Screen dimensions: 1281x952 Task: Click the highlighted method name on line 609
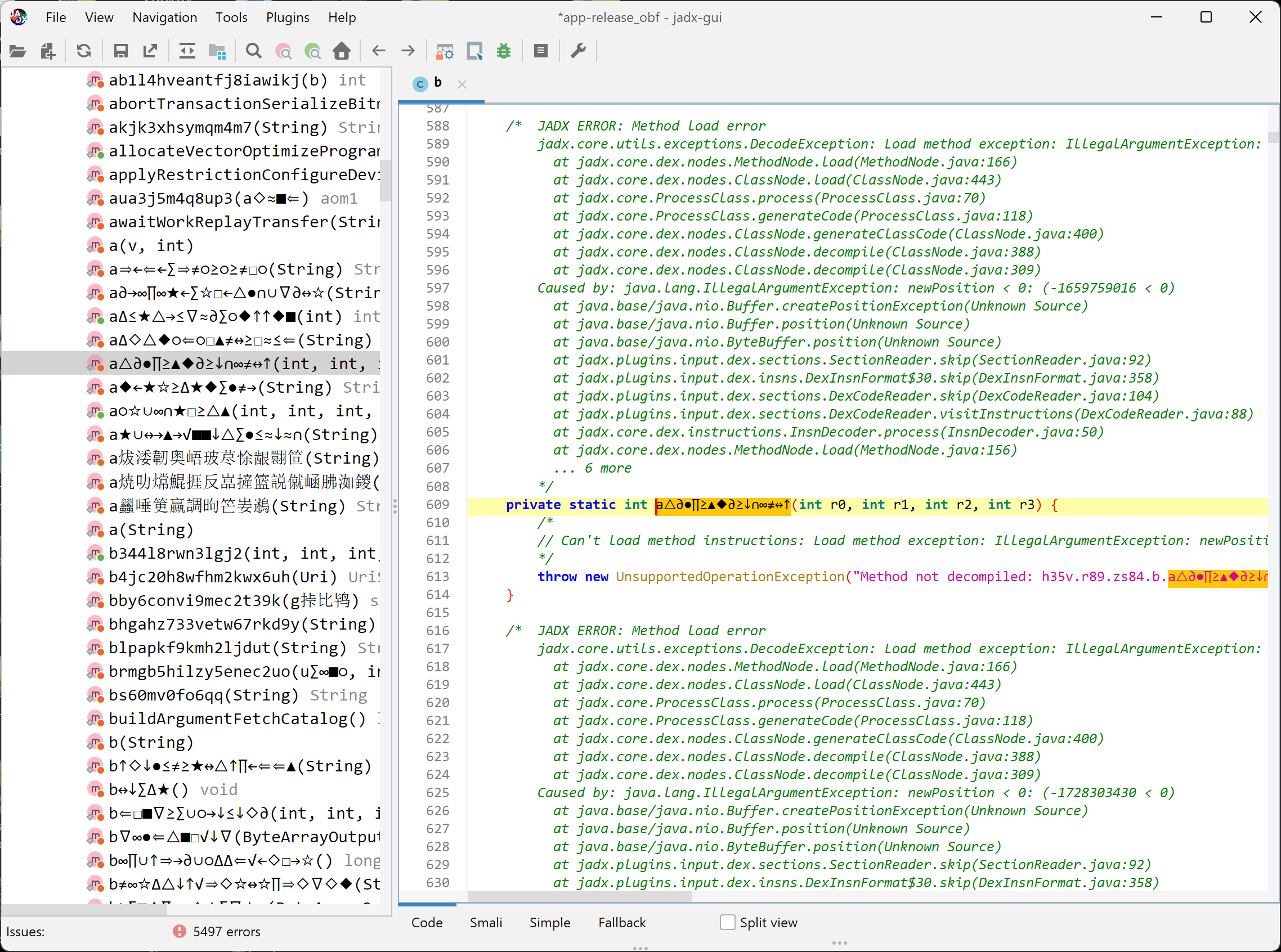point(723,505)
